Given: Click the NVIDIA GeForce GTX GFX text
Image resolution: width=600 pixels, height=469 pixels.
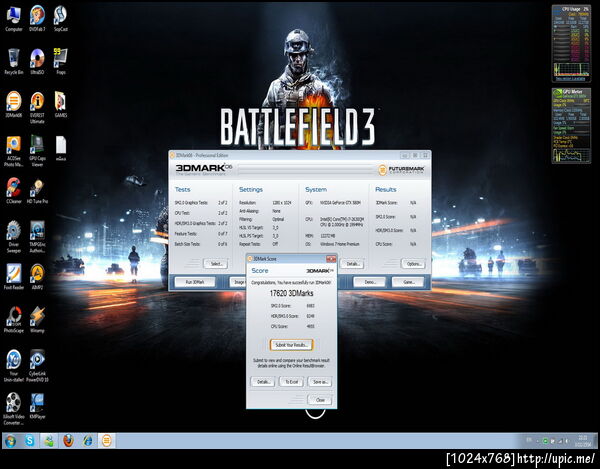Looking at the screenshot, I should pos(340,203).
